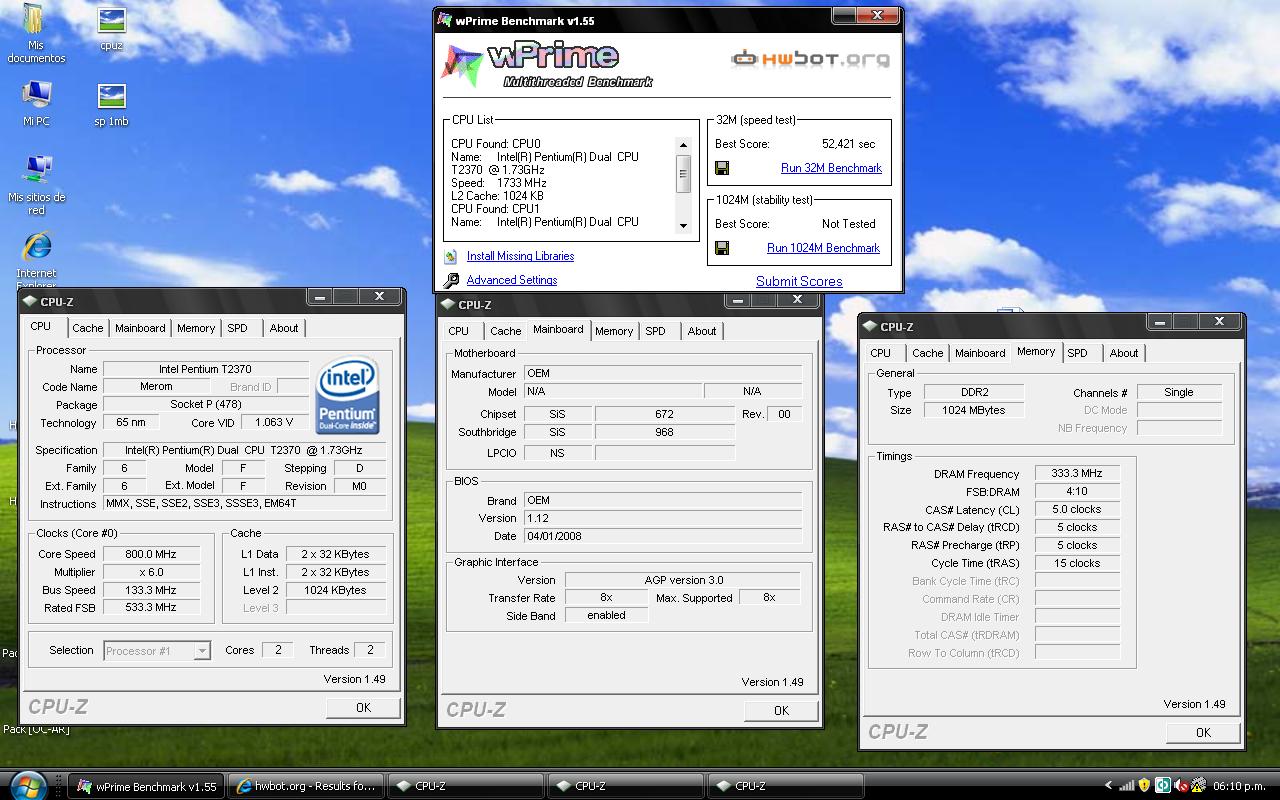Screen dimensions: 1280x800
Task: Open the cpuz desktop image icon
Action: point(111,29)
